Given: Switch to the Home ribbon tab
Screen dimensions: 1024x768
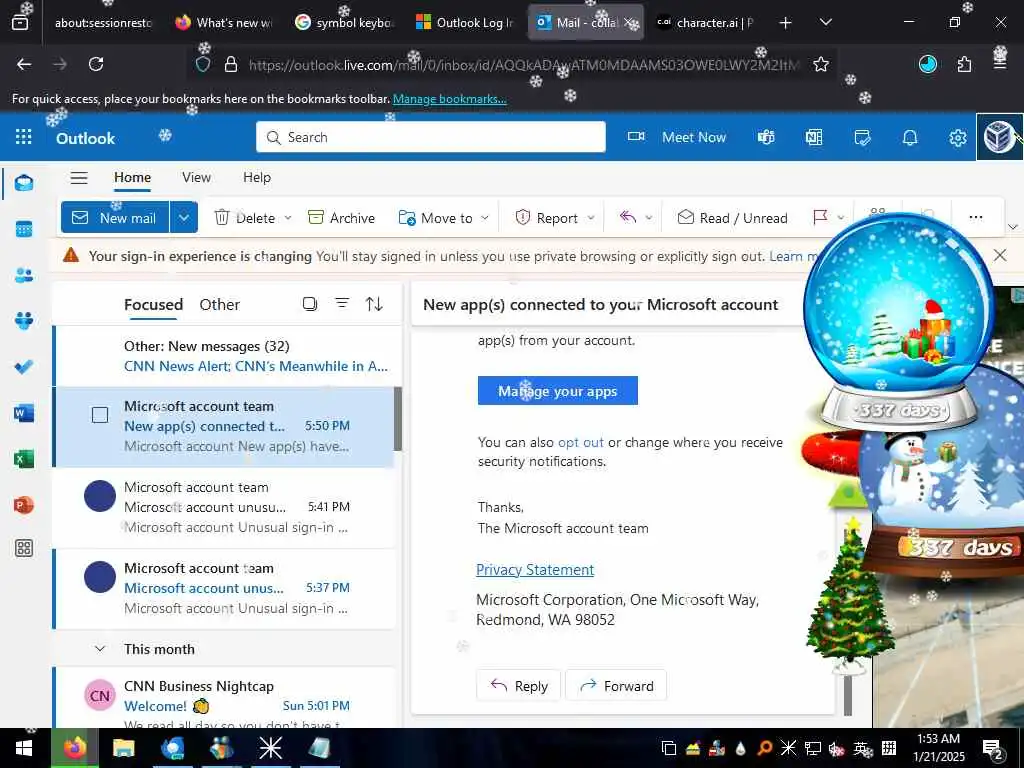Looking at the screenshot, I should [x=133, y=178].
